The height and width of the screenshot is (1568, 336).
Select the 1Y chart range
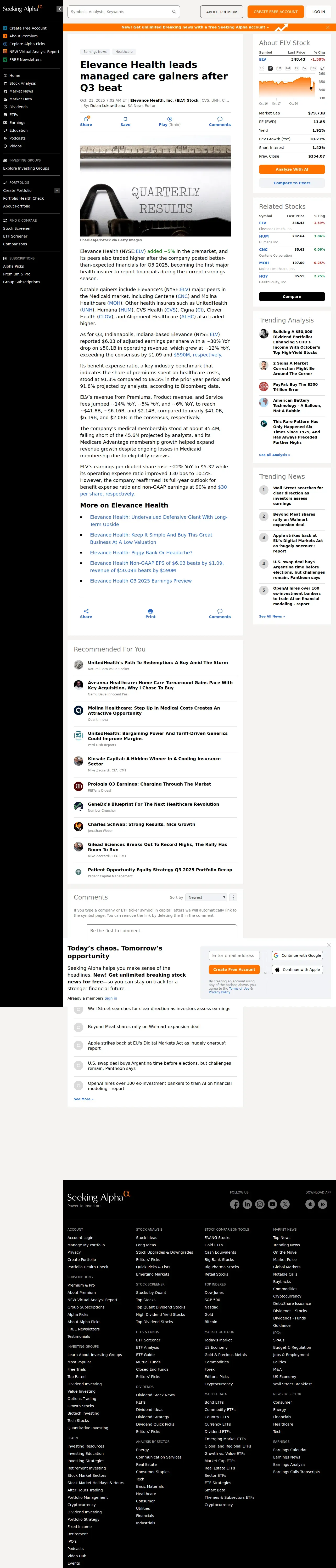click(296, 68)
